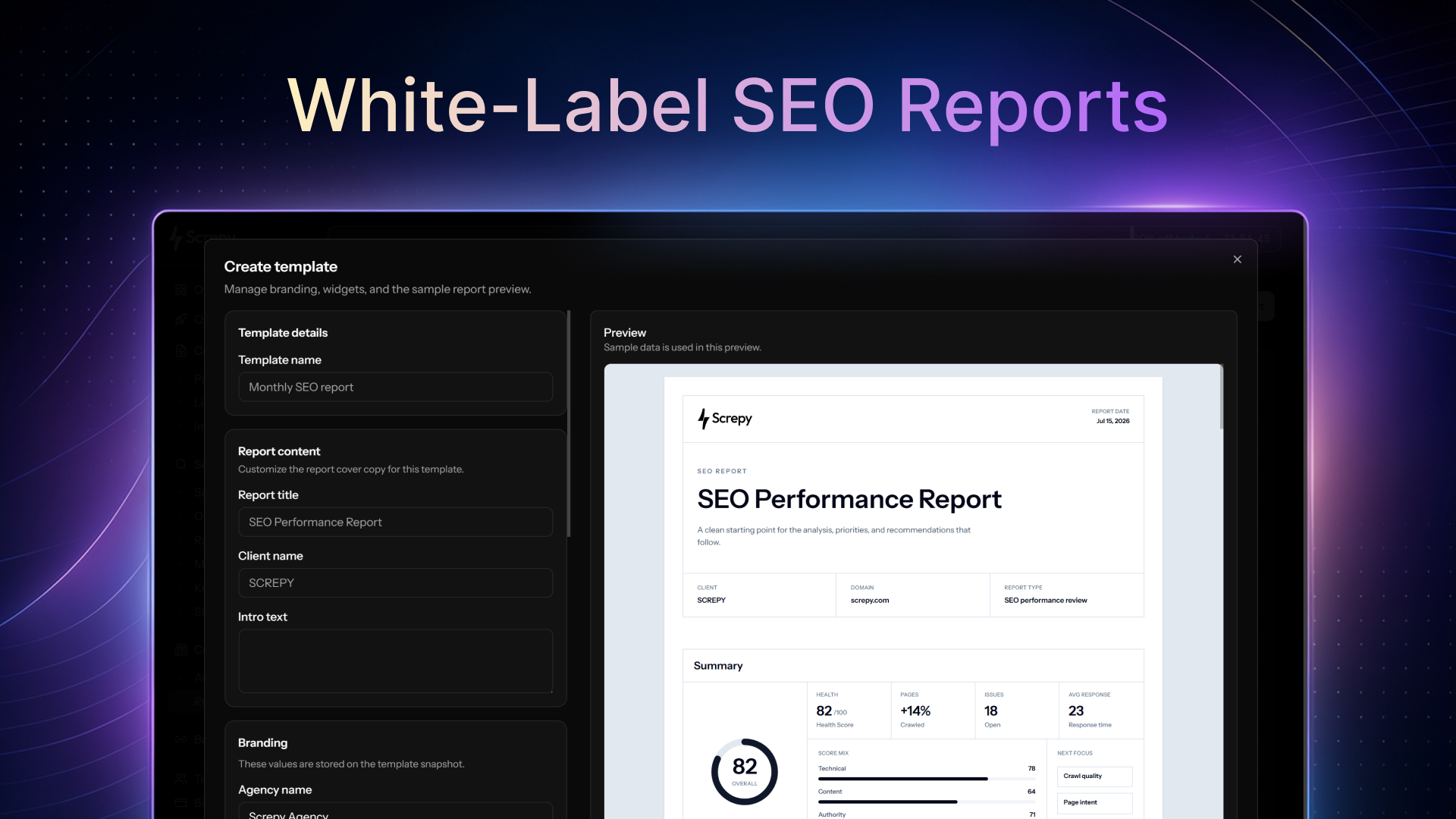Viewport: 1456px width, 819px height.
Task: Click the "Branding" section heading
Action: click(262, 742)
